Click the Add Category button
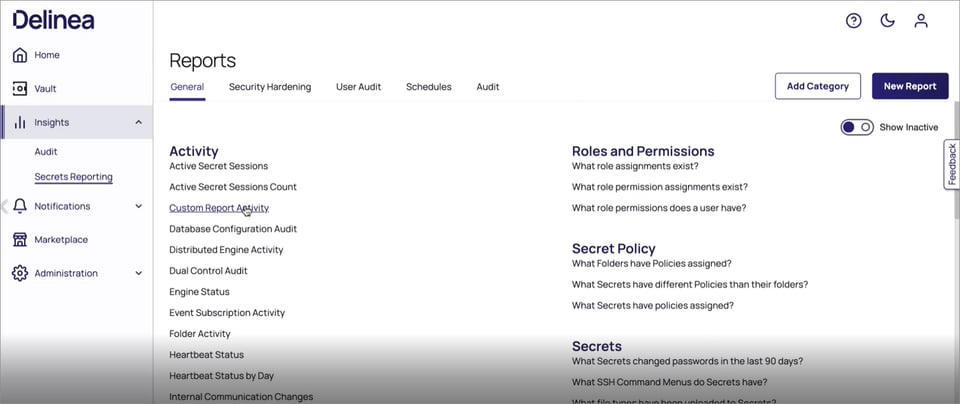Image resolution: width=960 pixels, height=404 pixels. (817, 86)
